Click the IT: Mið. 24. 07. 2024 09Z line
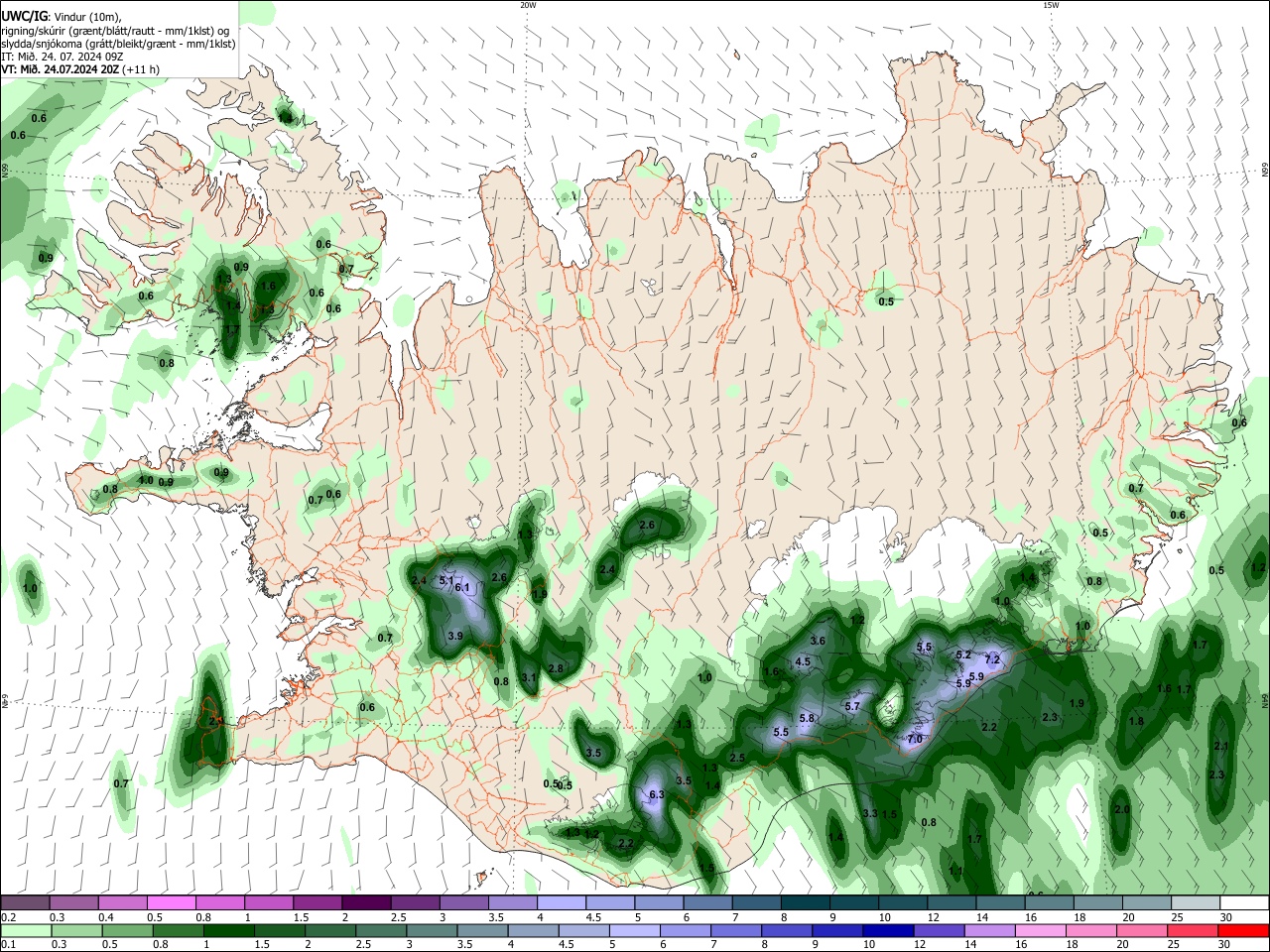The height and width of the screenshot is (952, 1270). 62,57
